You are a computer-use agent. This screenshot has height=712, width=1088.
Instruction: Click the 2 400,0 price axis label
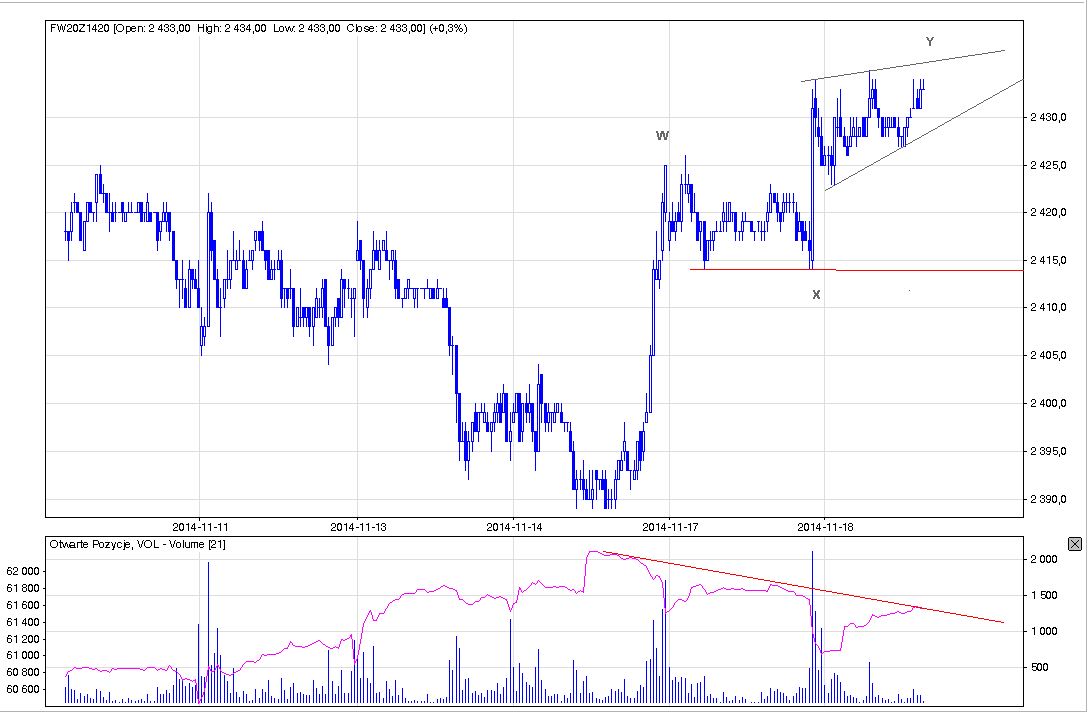click(1048, 403)
